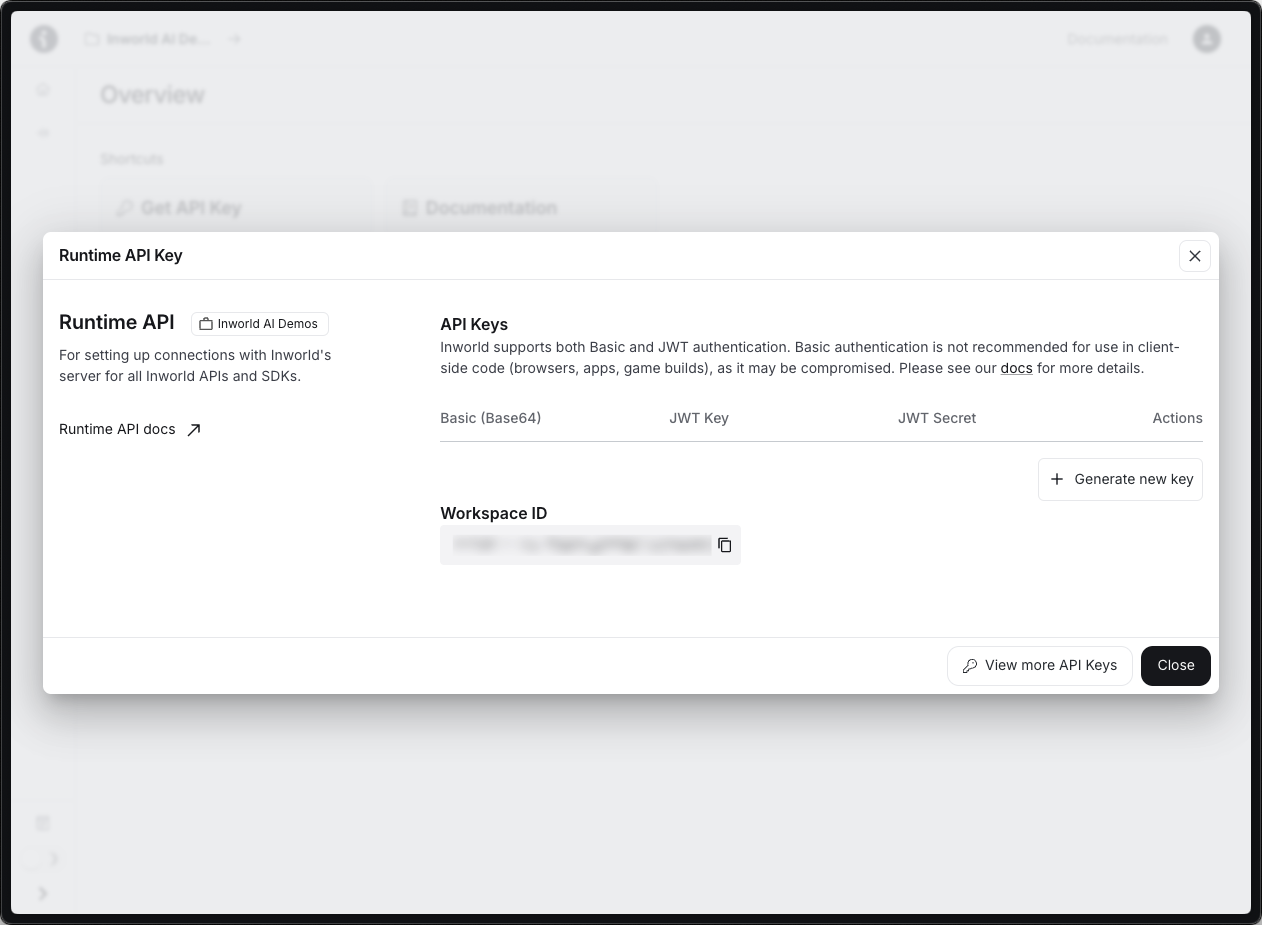
Task: Click the user avatar in background header
Action: pos(1207,39)
